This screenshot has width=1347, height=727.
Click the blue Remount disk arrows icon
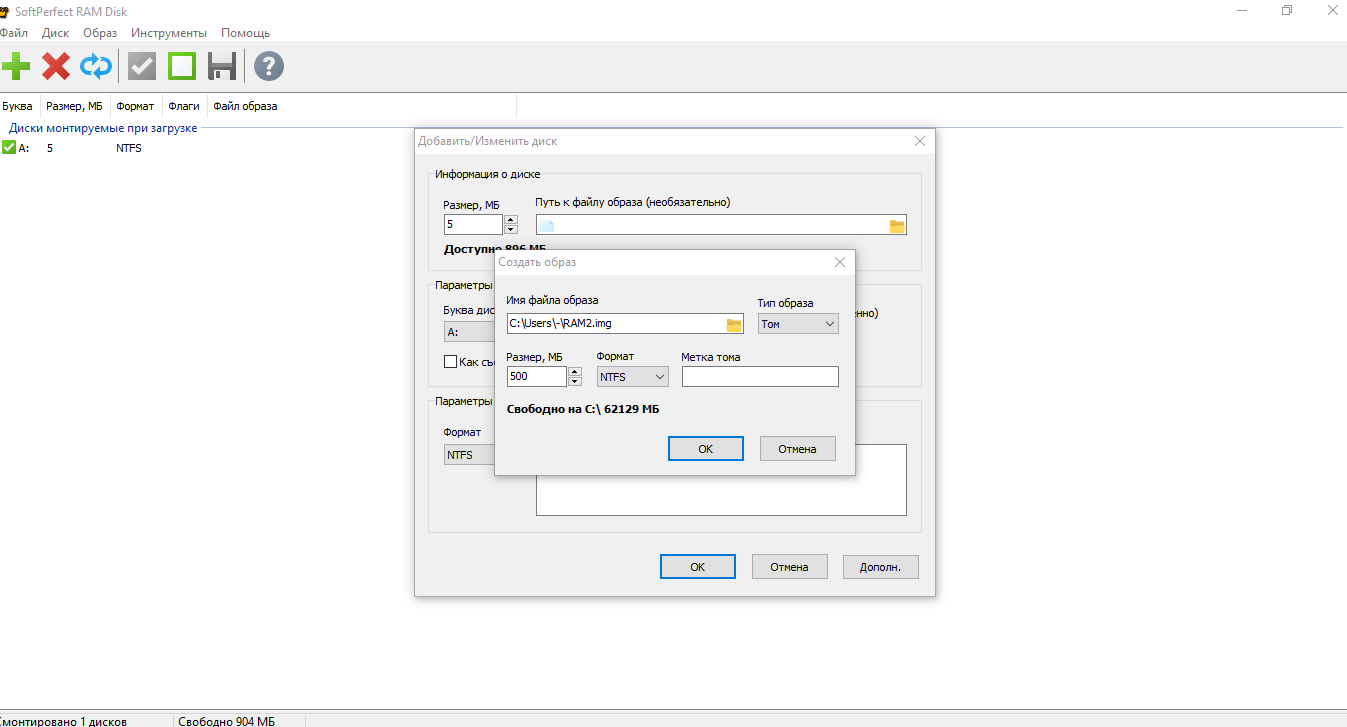tap(96, 67)
